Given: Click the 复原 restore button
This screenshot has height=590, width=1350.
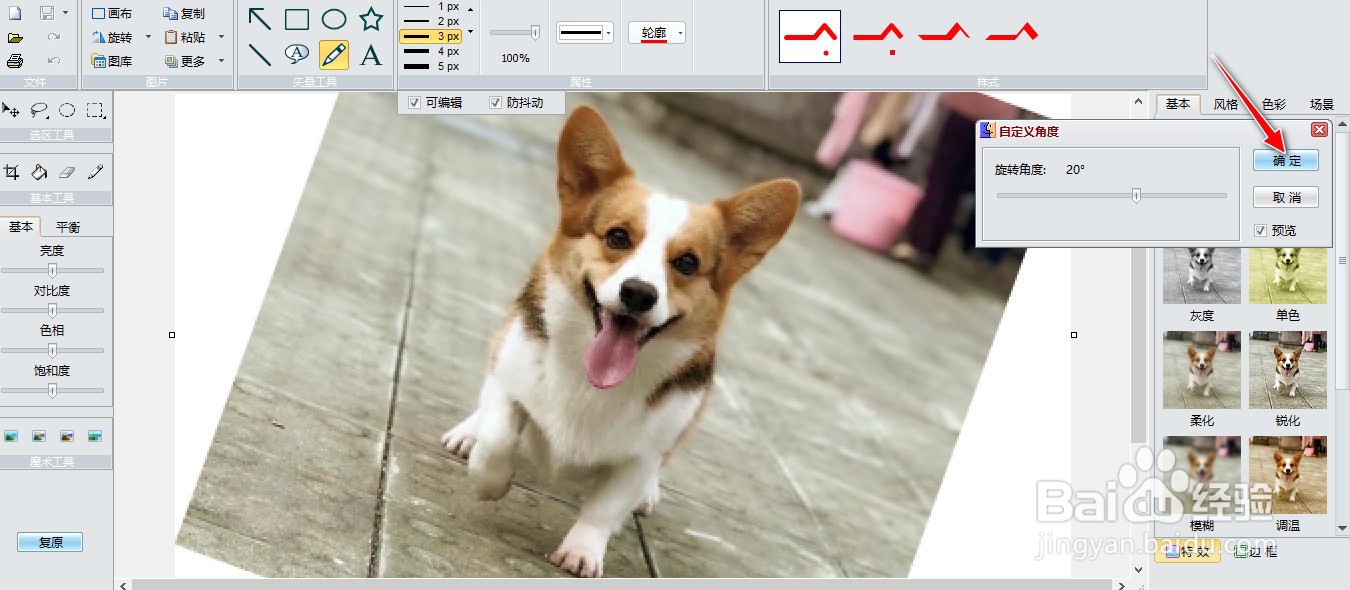Looking at the screenshot, I should tap(50, 542).
